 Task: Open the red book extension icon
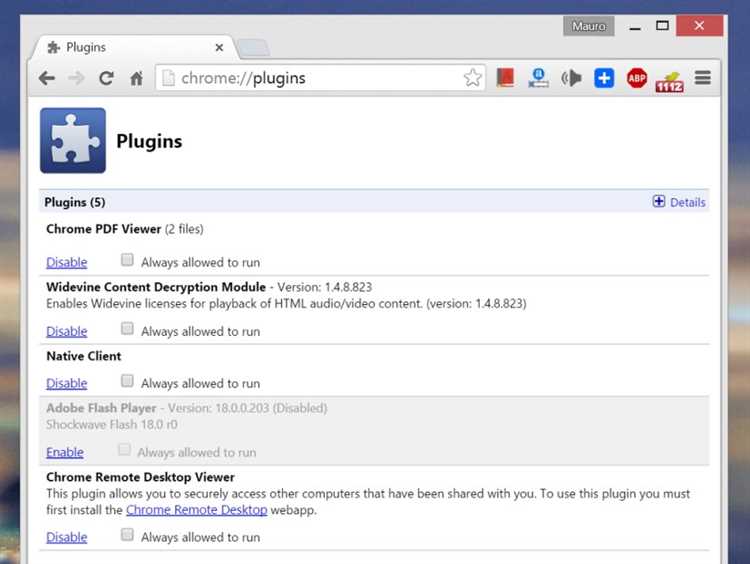coord(506,77)
